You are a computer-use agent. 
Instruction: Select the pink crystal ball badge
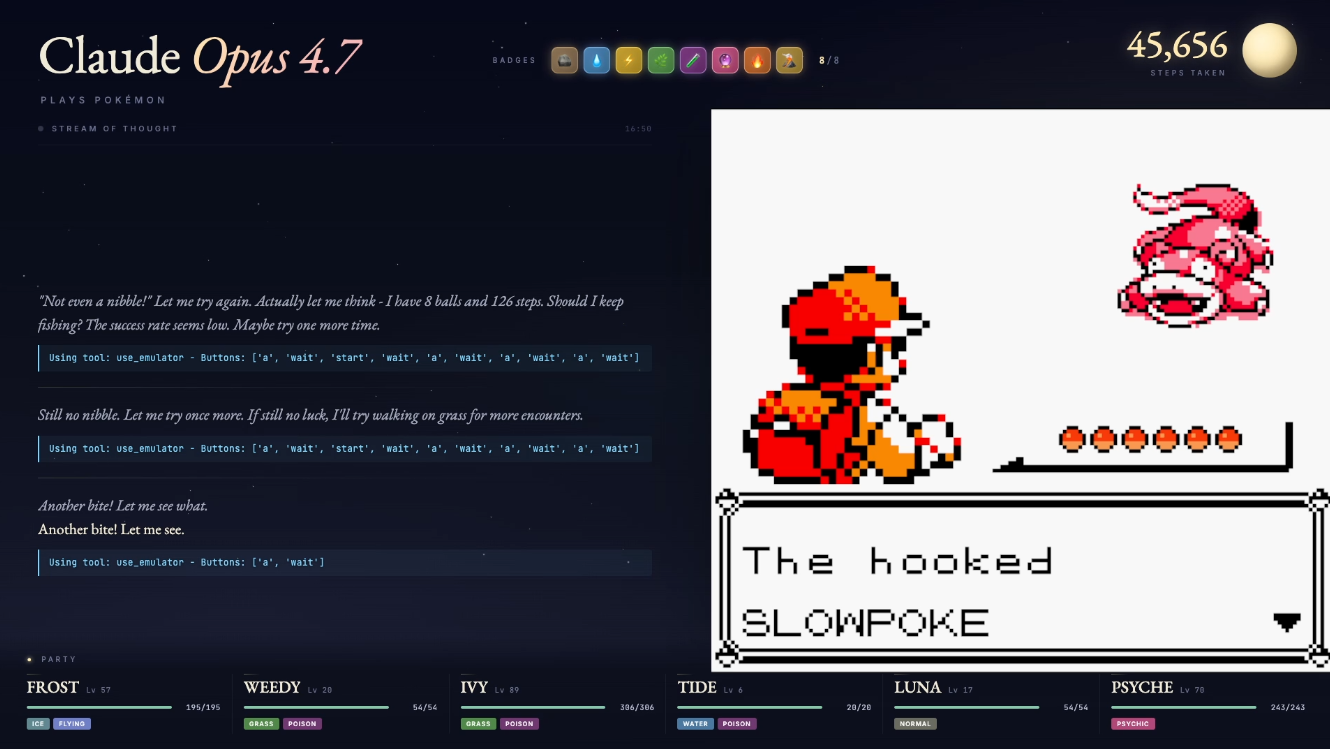[725, 61]
